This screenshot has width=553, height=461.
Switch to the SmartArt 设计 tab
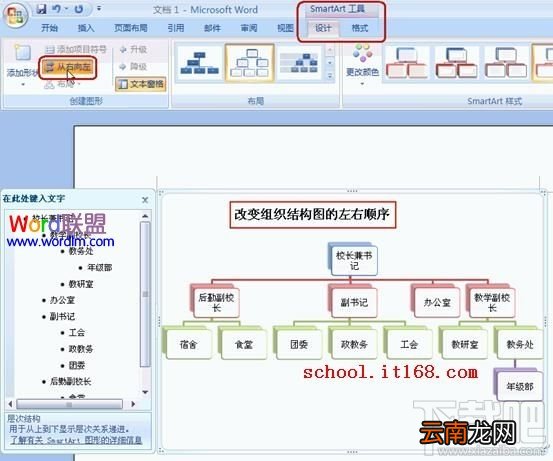pos(323,28)
